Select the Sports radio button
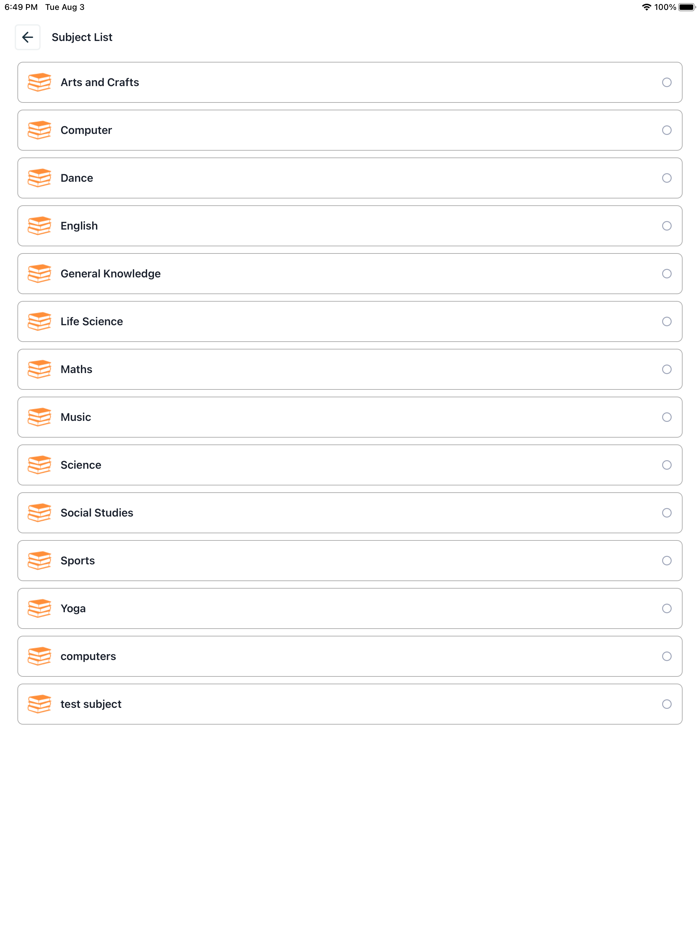This screenshot has height=934, width=700. (x=667, y=561)
